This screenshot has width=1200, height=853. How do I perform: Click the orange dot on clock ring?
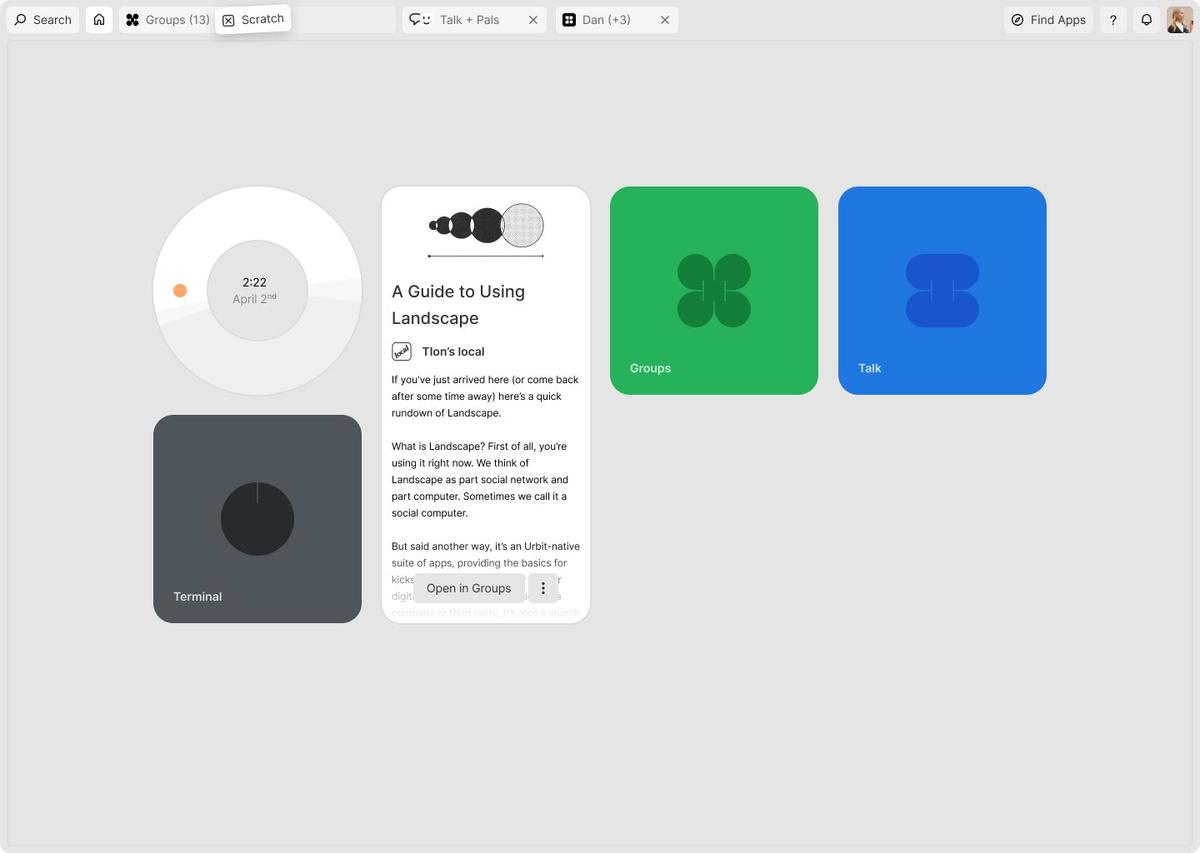tap(180, 291)
